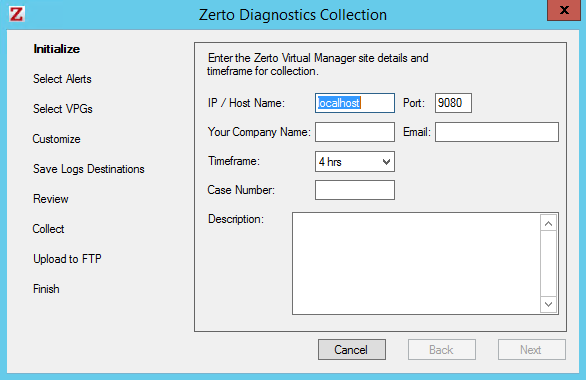The width and height of the screenshot is (586, 380).
Task: Click the Description scrollbar up arrow
Action: click(x=548, y=223)
